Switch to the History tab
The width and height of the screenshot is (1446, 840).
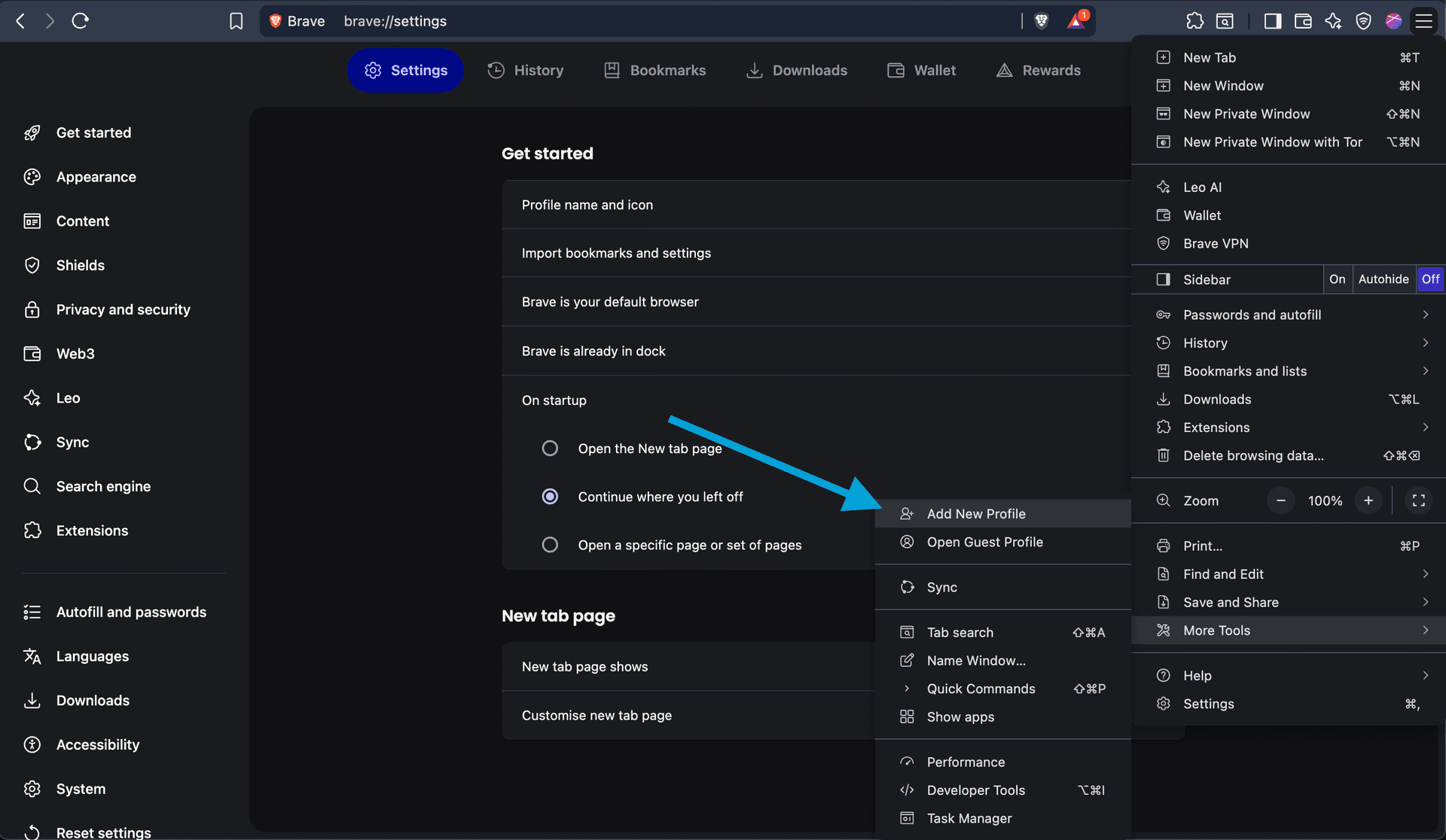click(x=526, y=71)
